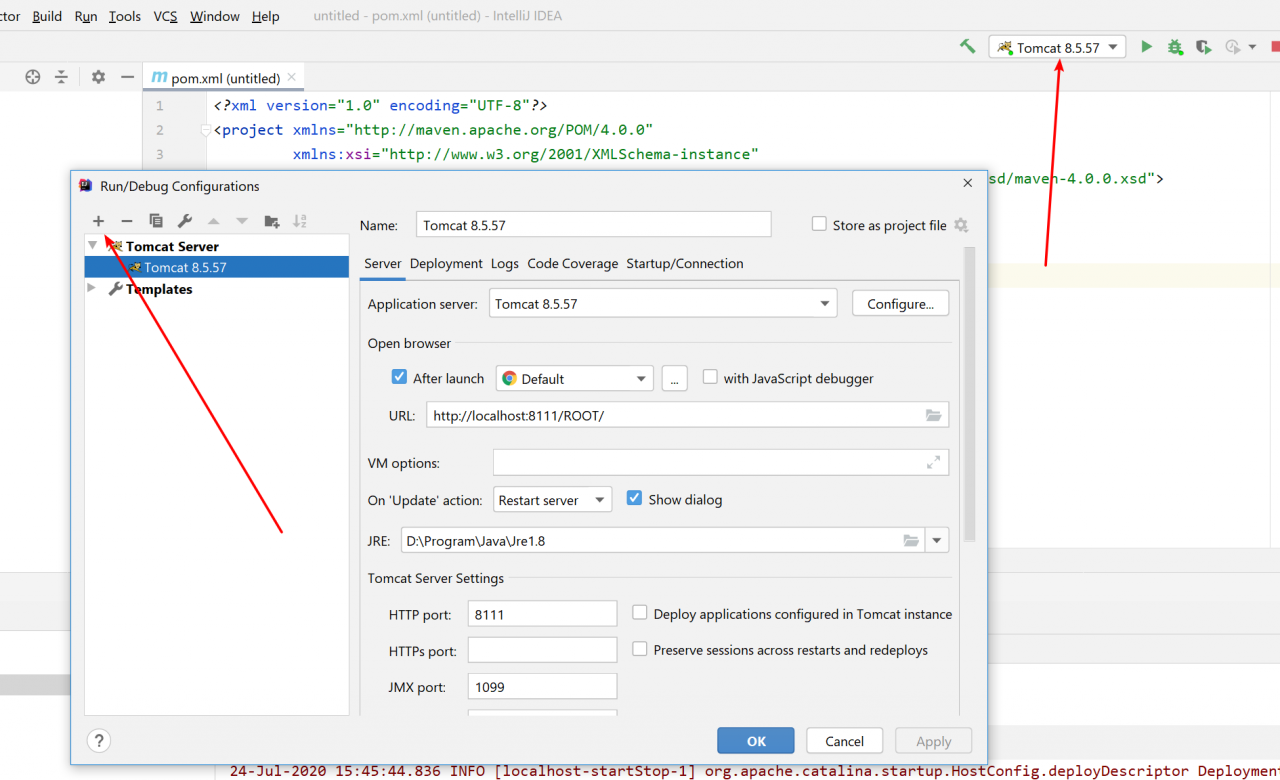Enable the with JavaScript debugger checkbox
The width and height of the screenshot is (1280, 780).
point(710,378)
